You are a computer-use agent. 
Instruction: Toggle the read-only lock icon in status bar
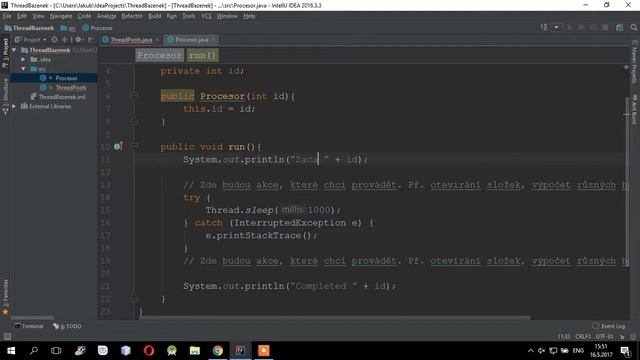point(622,336)
